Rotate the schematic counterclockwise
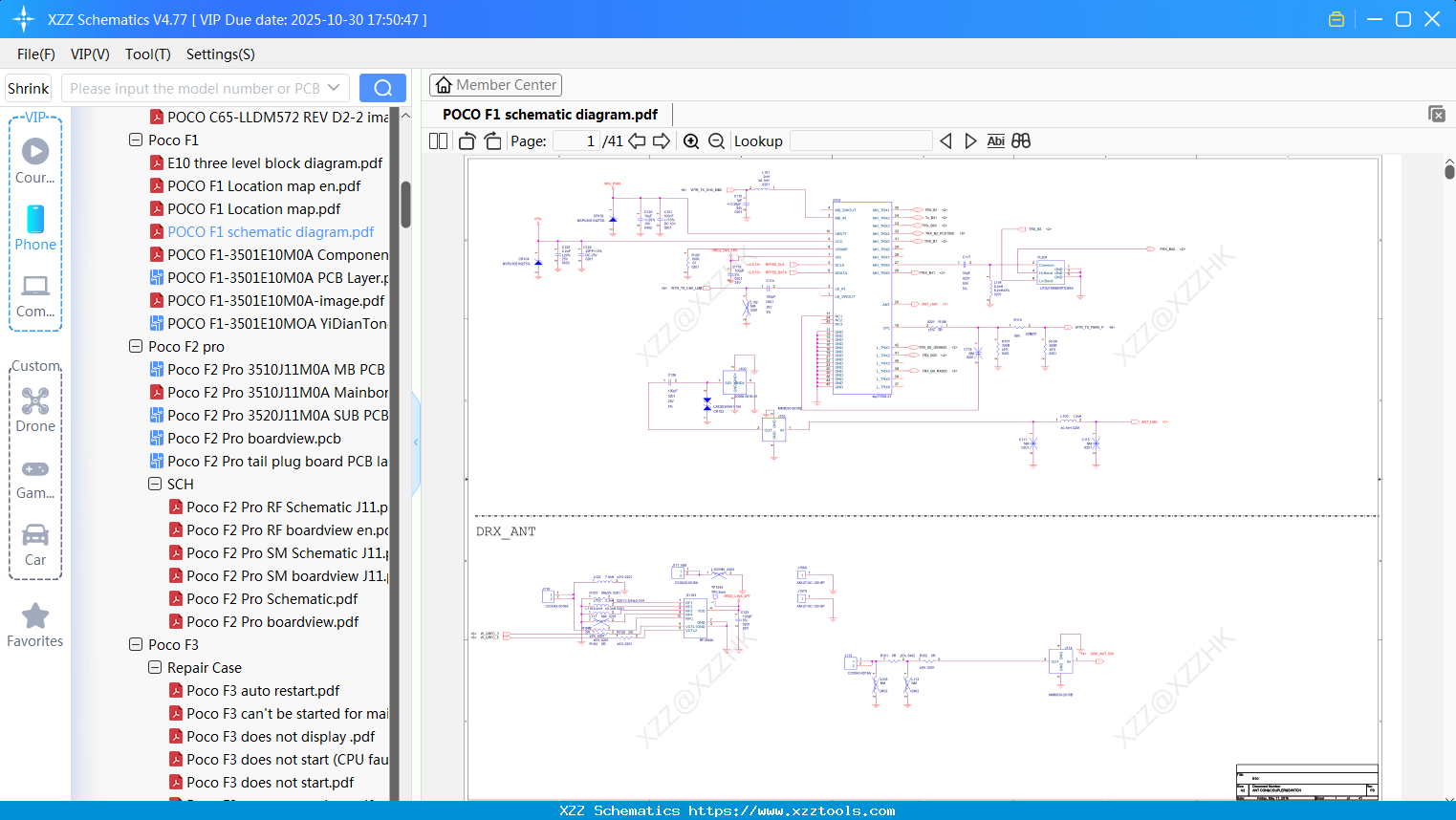This screenshot has width=1456, height=820. (x=466, y=140)
